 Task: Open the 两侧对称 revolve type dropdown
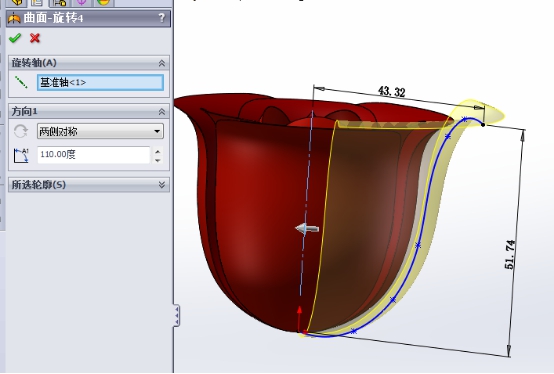[x=100, y=131]
